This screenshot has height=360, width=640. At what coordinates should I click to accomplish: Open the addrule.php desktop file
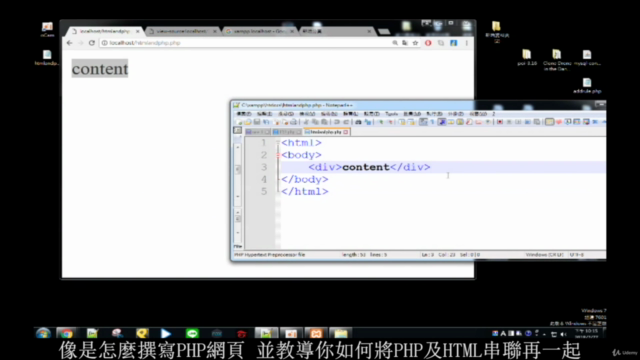pyautogui.click(x=587, y=86)
